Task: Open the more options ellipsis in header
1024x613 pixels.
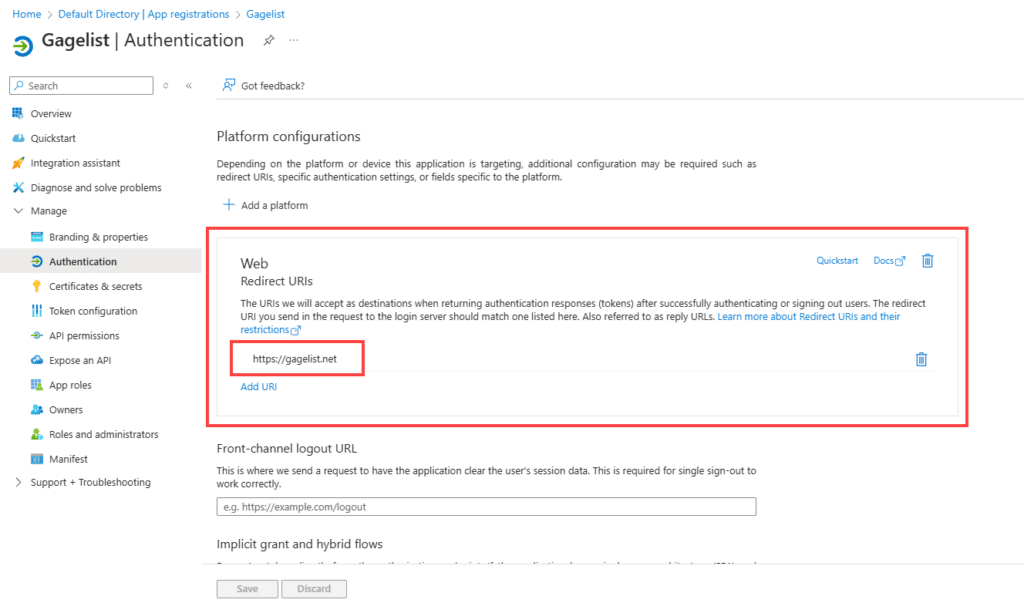Action: 294,41
